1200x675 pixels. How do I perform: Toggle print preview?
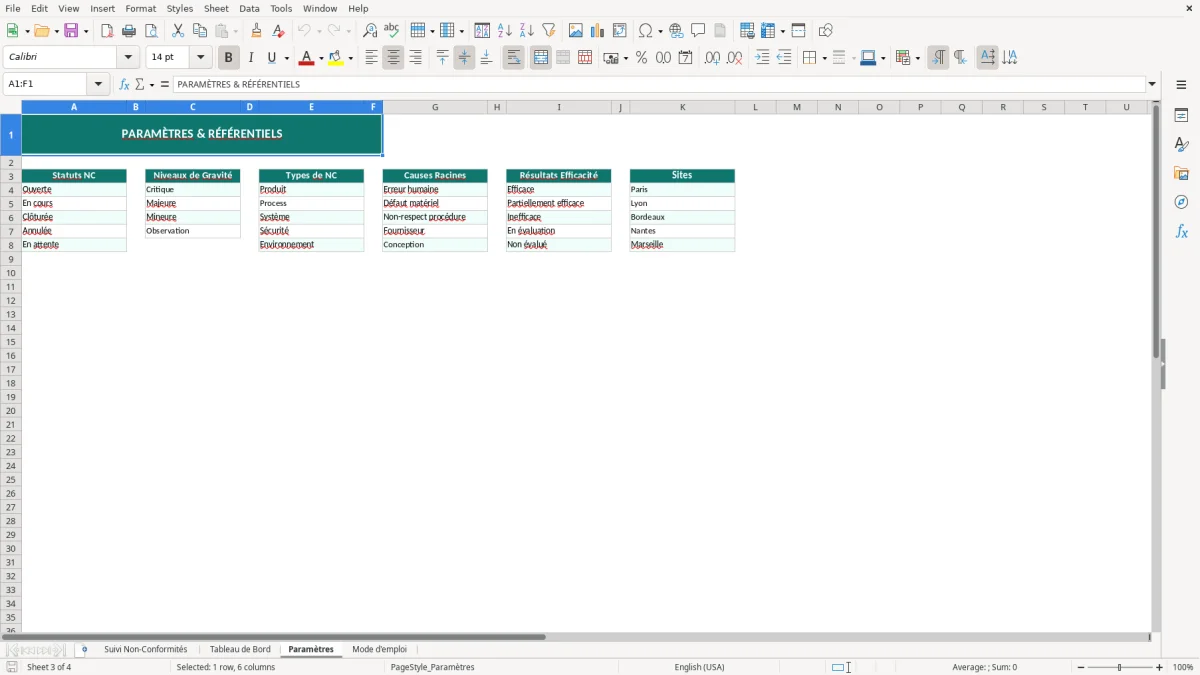pos(151,31)
